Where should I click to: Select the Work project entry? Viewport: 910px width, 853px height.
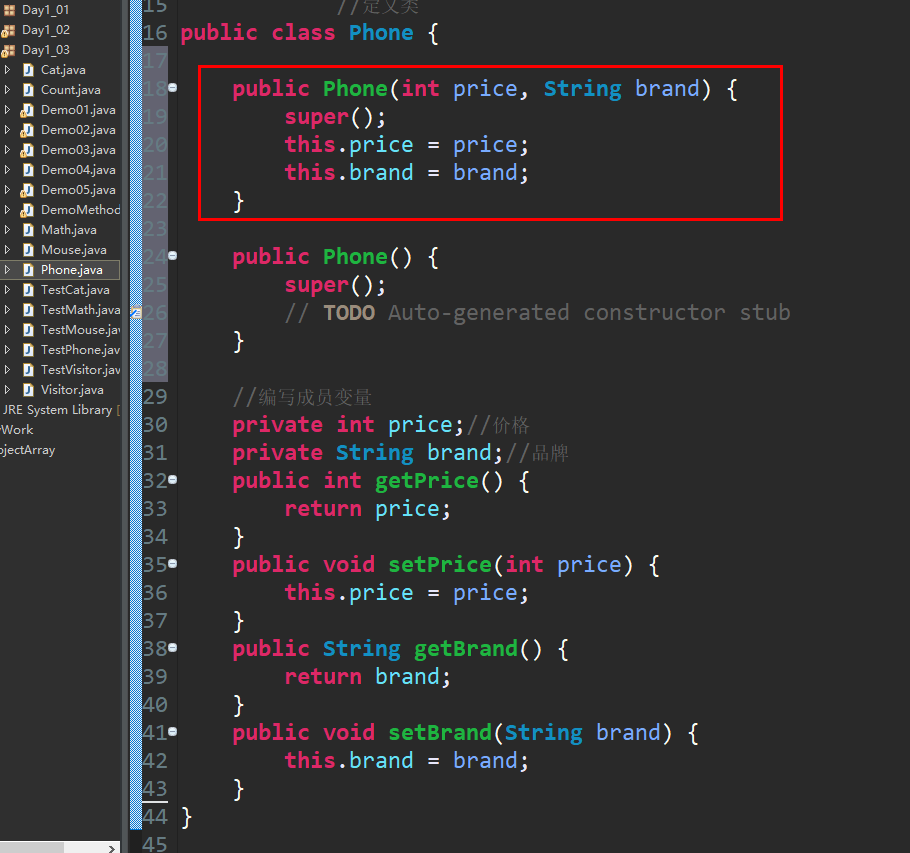(16, 429)
